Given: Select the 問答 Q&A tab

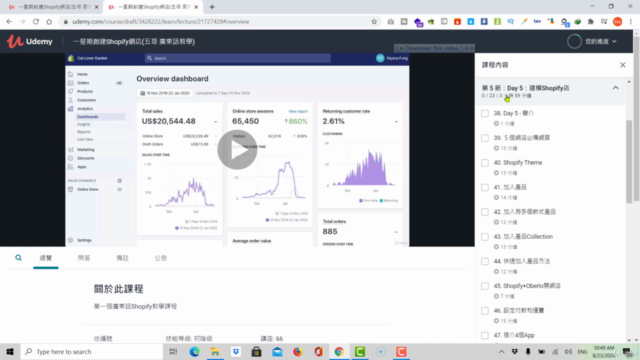Looking at the screenshot, I should [84, 258].
